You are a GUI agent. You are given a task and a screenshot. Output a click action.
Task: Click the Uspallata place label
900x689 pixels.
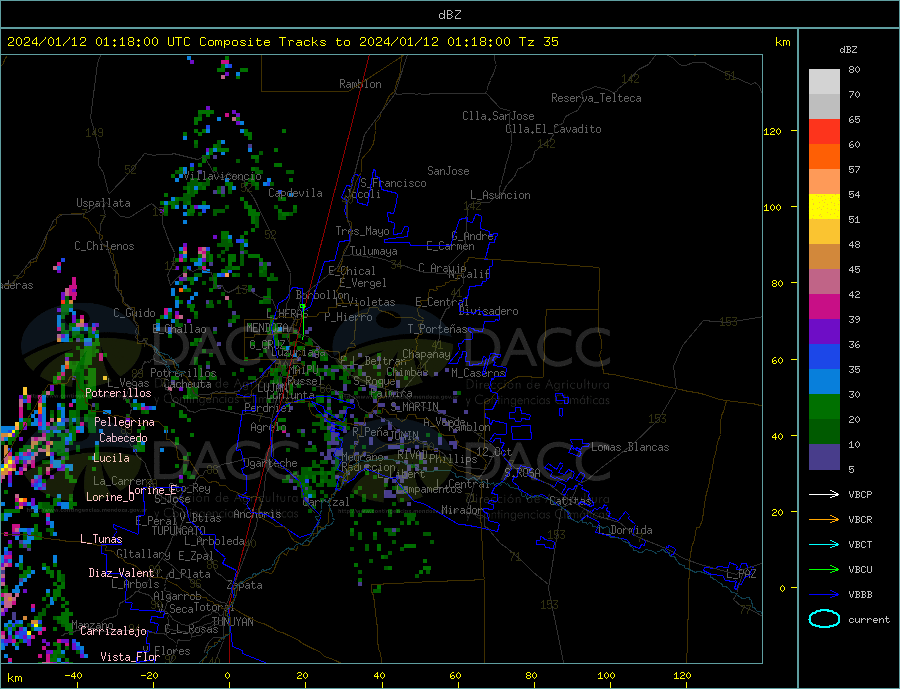tap(103, 203)
